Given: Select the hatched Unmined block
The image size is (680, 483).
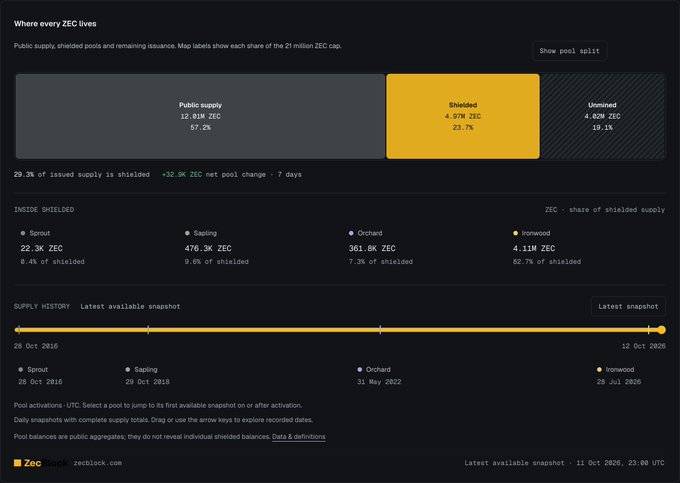Looking at the screenshot, I should (x=602, y=116).
